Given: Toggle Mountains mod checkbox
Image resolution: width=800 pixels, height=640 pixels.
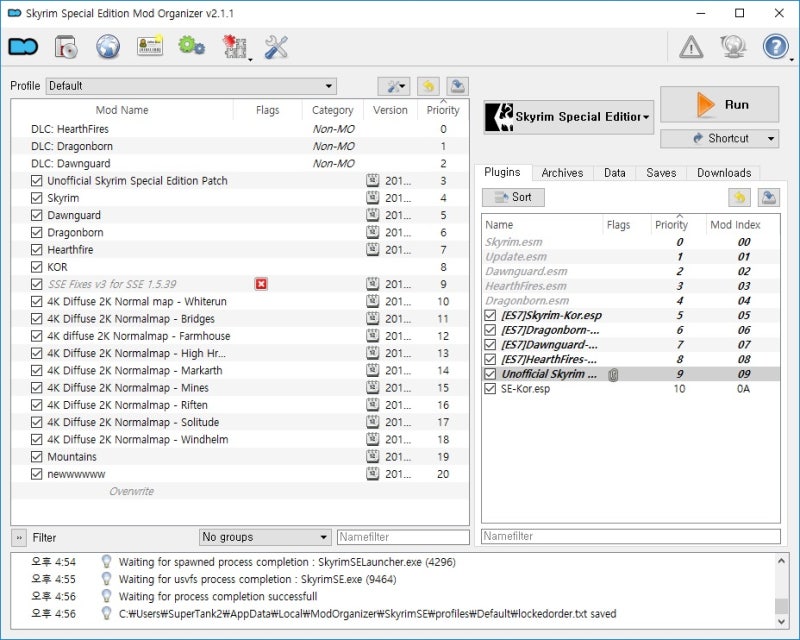Looking at the screenshot, I should coord(37,457).
